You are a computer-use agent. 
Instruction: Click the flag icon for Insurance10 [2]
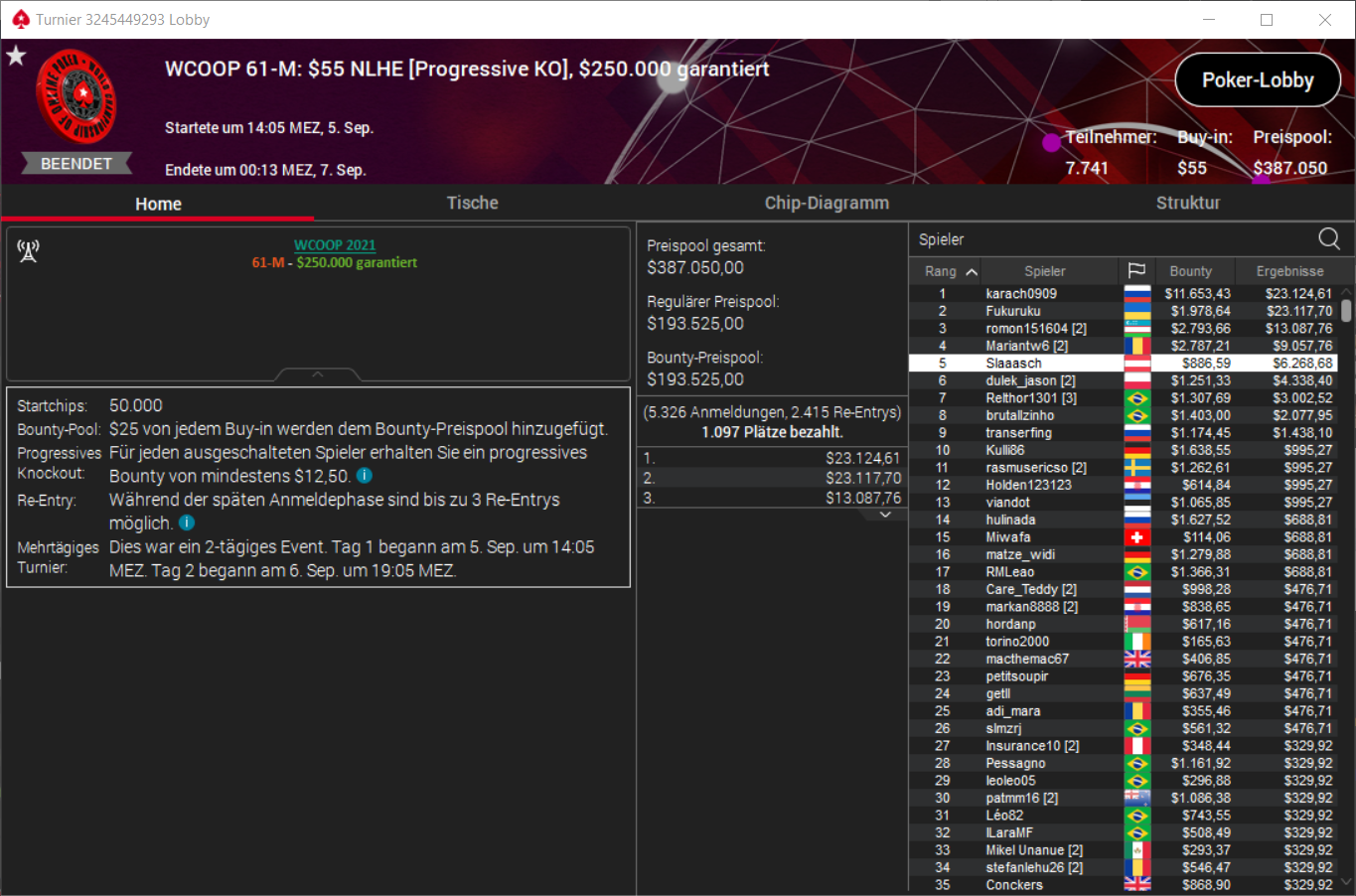tap(1137, 746)
